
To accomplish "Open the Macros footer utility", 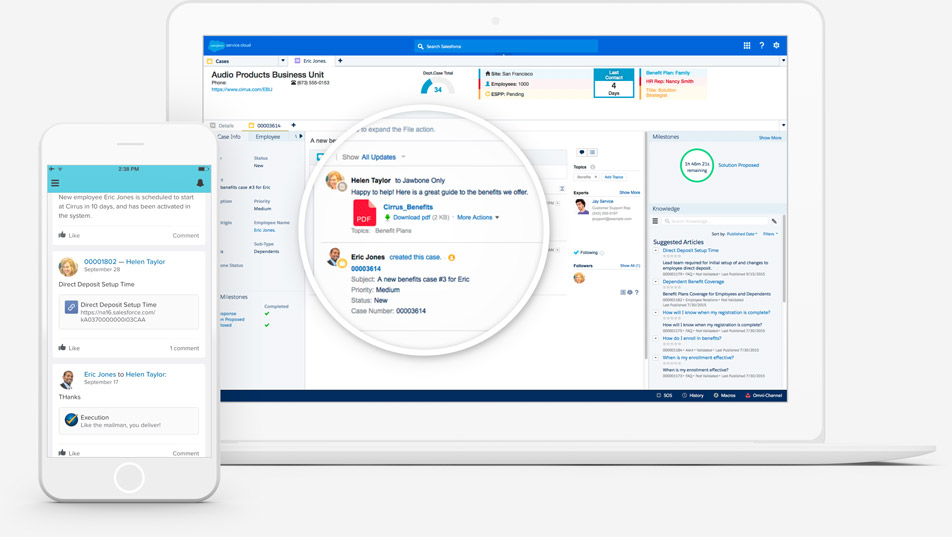I will pyautogui.click(x=724, y=395).
